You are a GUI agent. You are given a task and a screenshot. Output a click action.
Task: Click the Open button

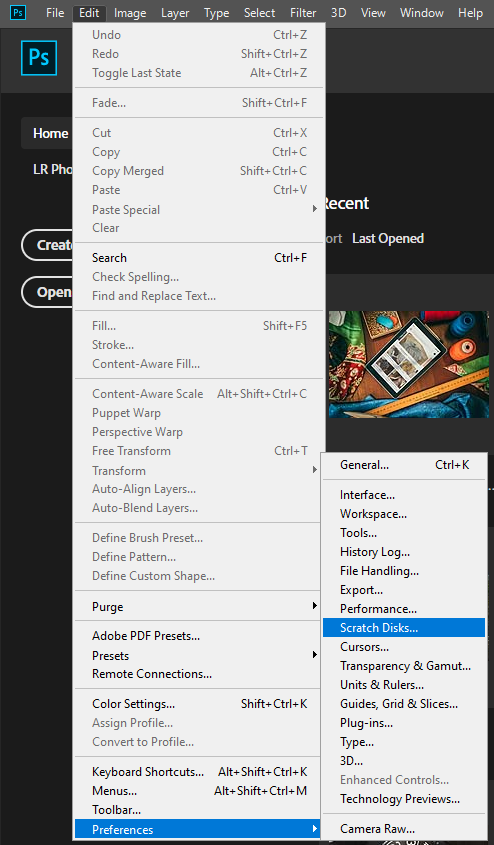tap(47, 292)
